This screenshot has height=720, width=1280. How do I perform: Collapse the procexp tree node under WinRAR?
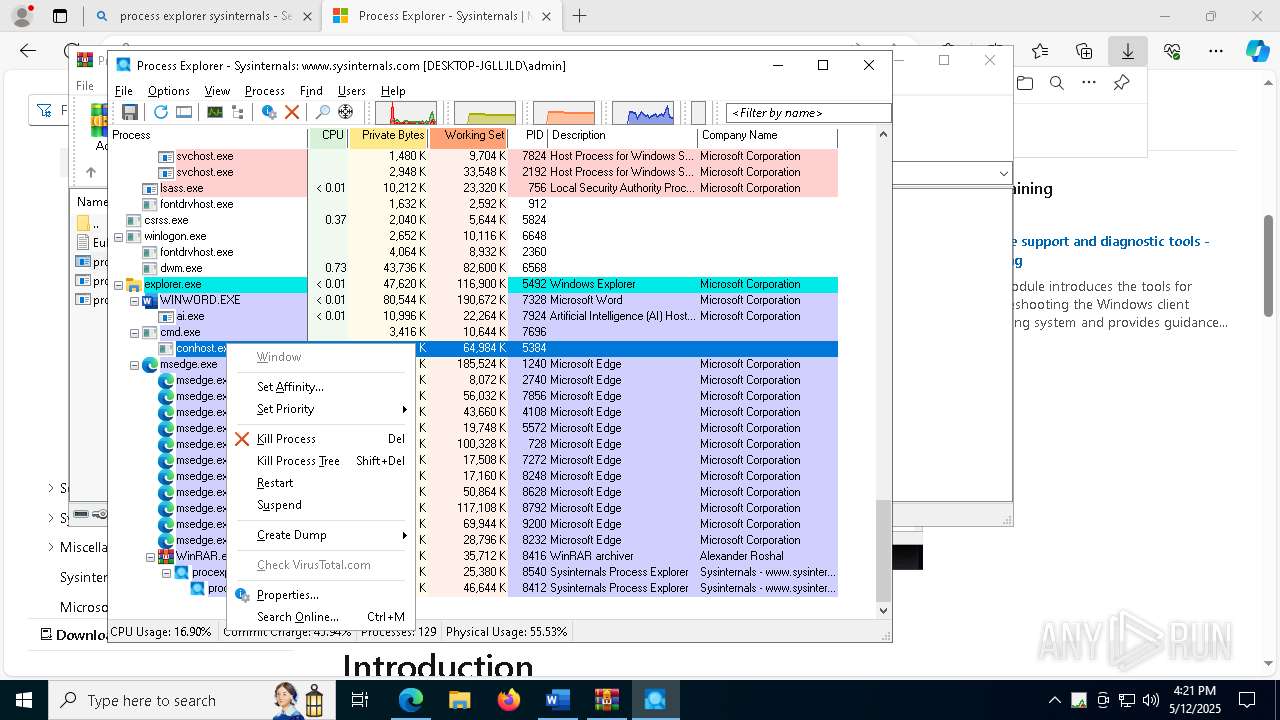[166, 573]
